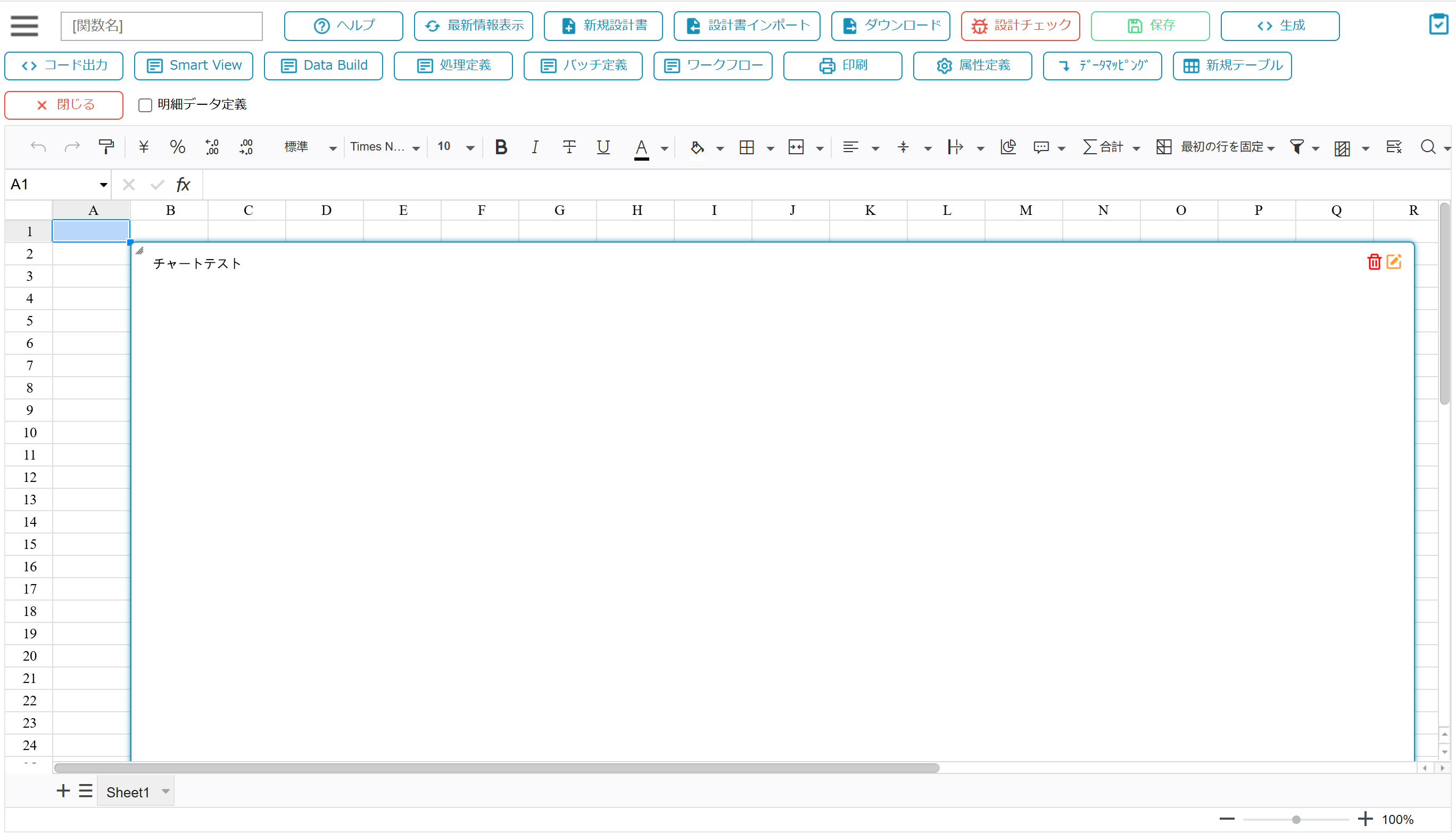This screenshot has width=1456, height=833.
Task: Expand the borders dropdown arrow
Action: 771,149
